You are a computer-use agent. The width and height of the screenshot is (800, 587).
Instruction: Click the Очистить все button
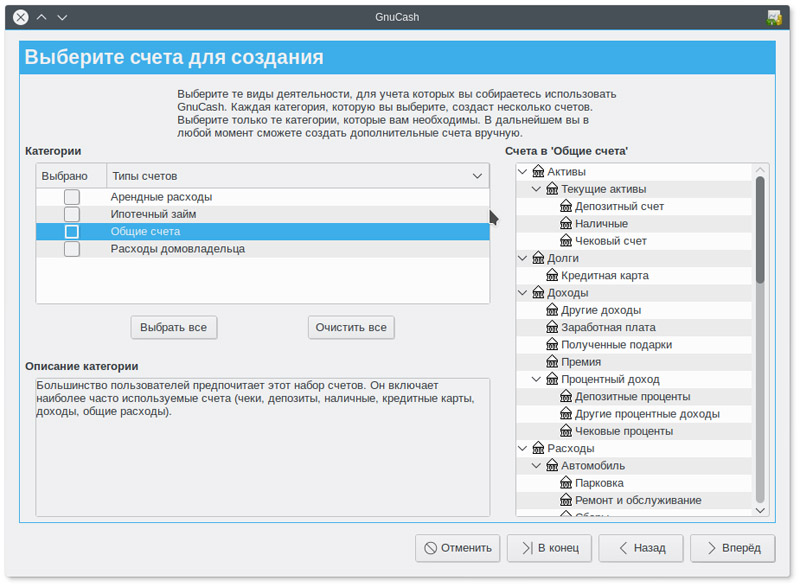click(x=351, y=327)
